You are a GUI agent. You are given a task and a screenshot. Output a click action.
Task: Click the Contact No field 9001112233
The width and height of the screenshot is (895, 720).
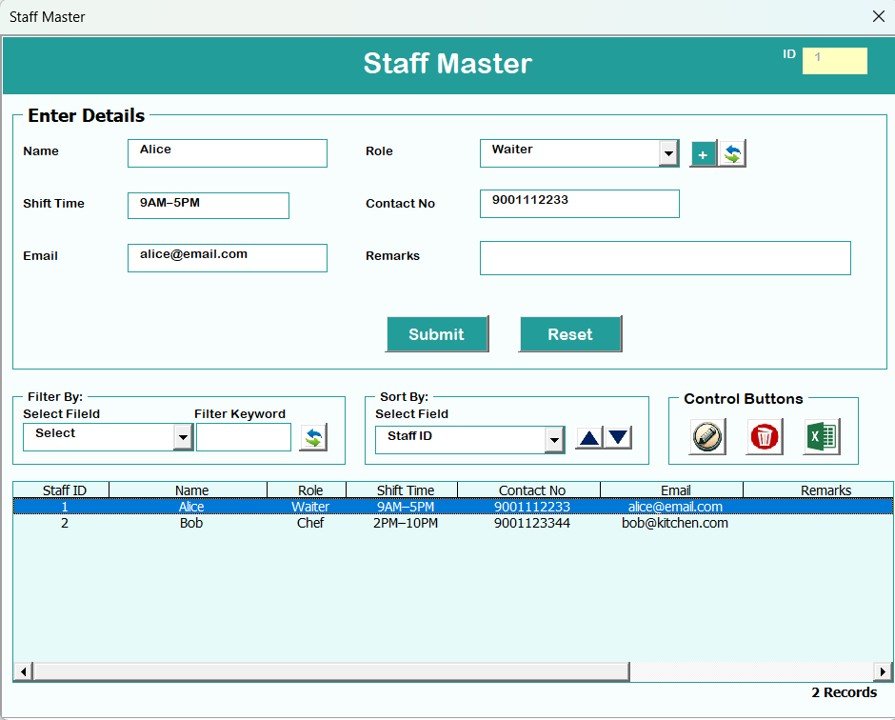[x=579, y=204]
